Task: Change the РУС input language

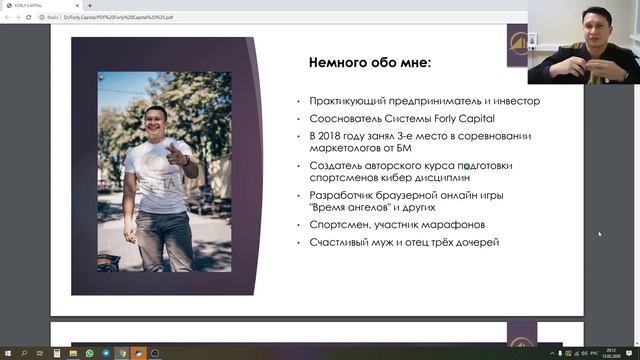Action: 594,353
